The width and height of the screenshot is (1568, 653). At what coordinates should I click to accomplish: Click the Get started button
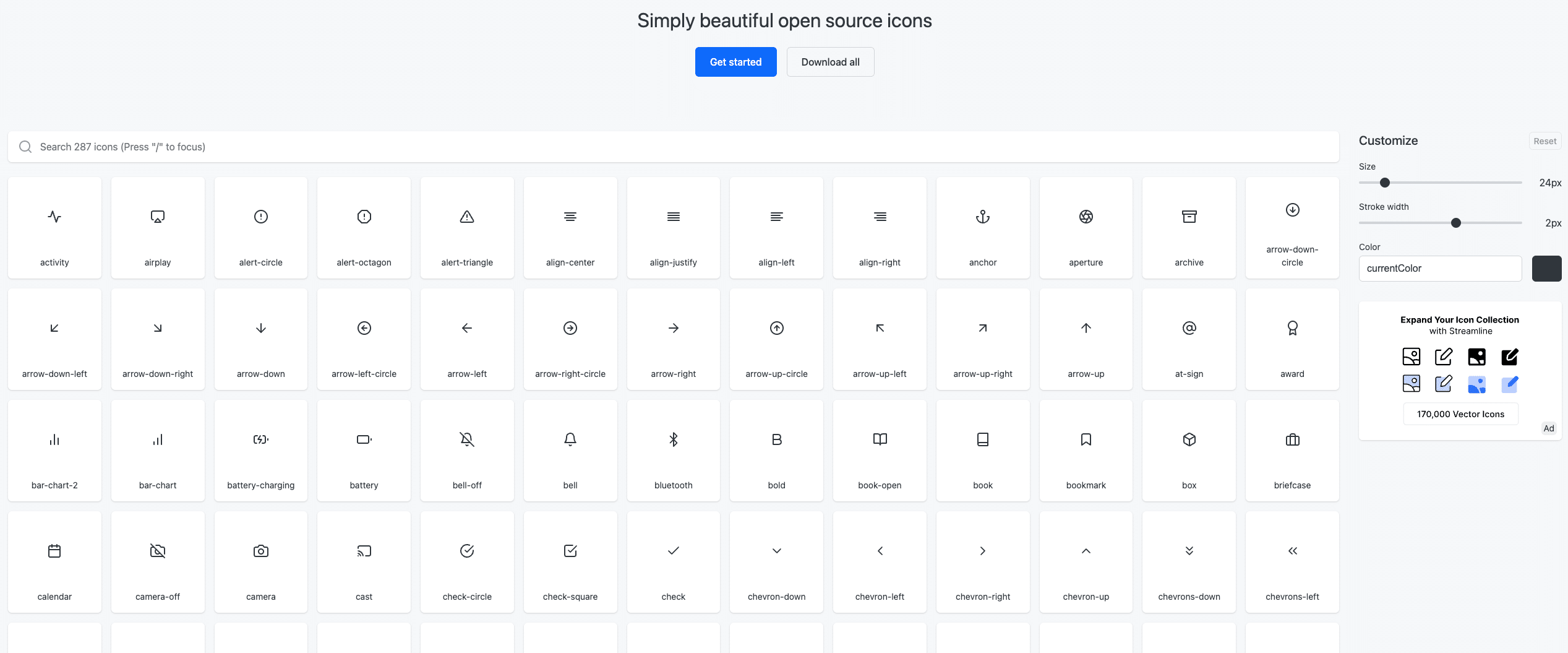pos(735,62)
